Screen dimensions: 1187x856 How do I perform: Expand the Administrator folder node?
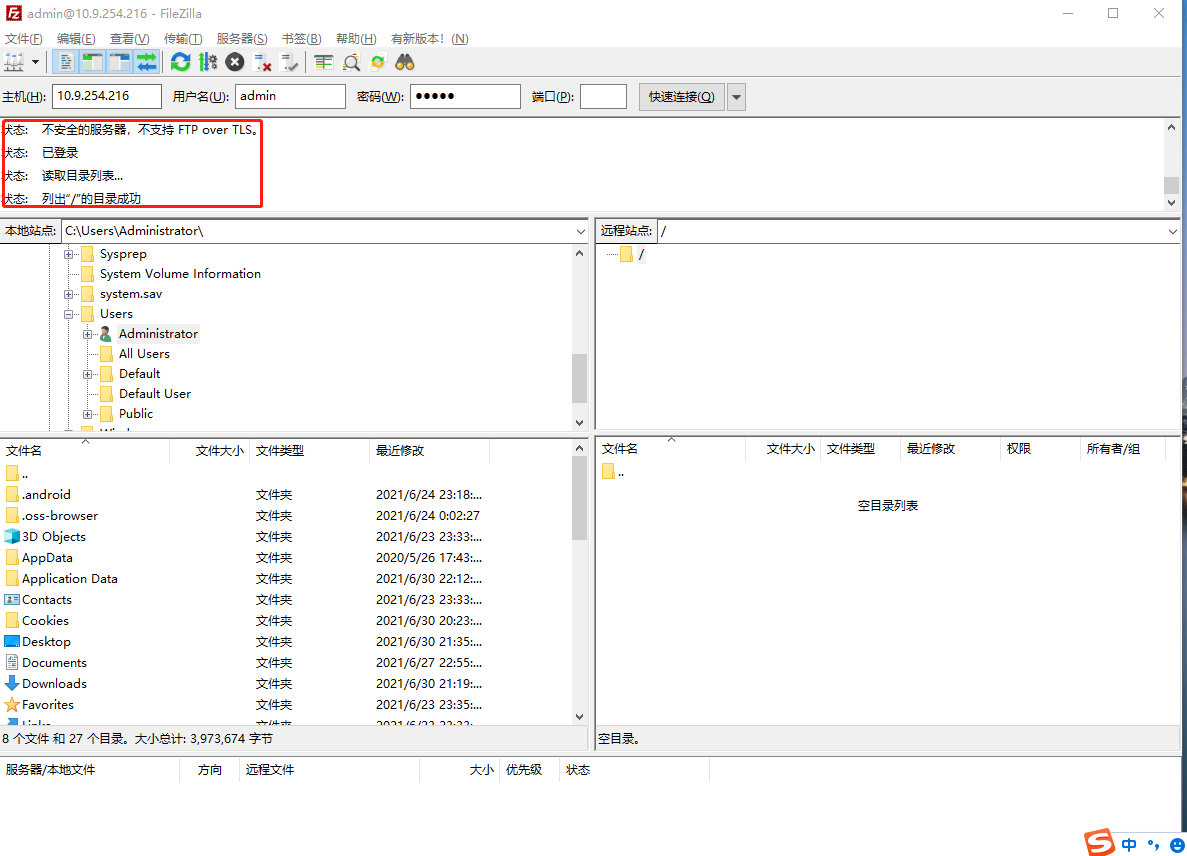point(87,335)
